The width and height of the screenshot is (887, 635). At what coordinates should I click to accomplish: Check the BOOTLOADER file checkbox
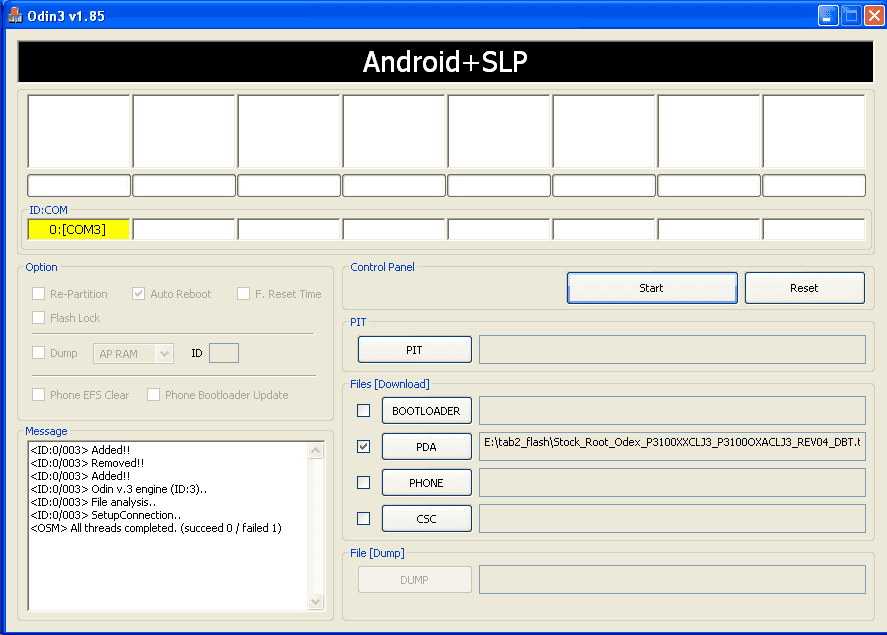click(364, 411)
